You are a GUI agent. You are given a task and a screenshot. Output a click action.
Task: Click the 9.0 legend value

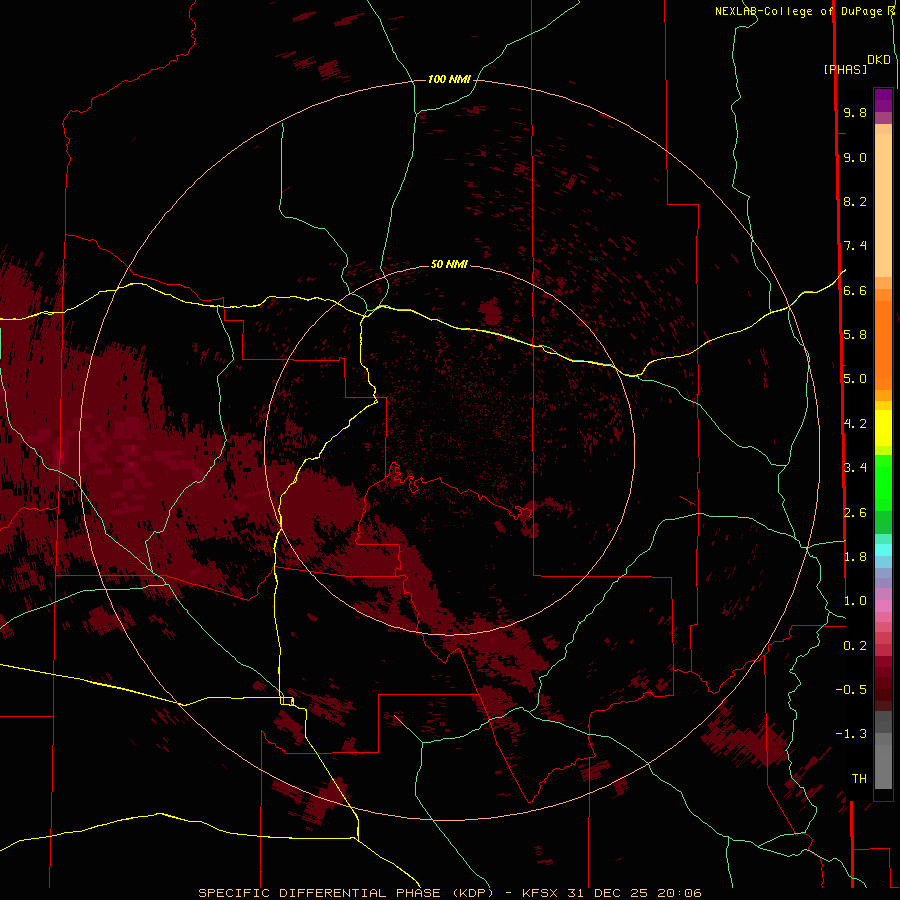pos(855,157)
